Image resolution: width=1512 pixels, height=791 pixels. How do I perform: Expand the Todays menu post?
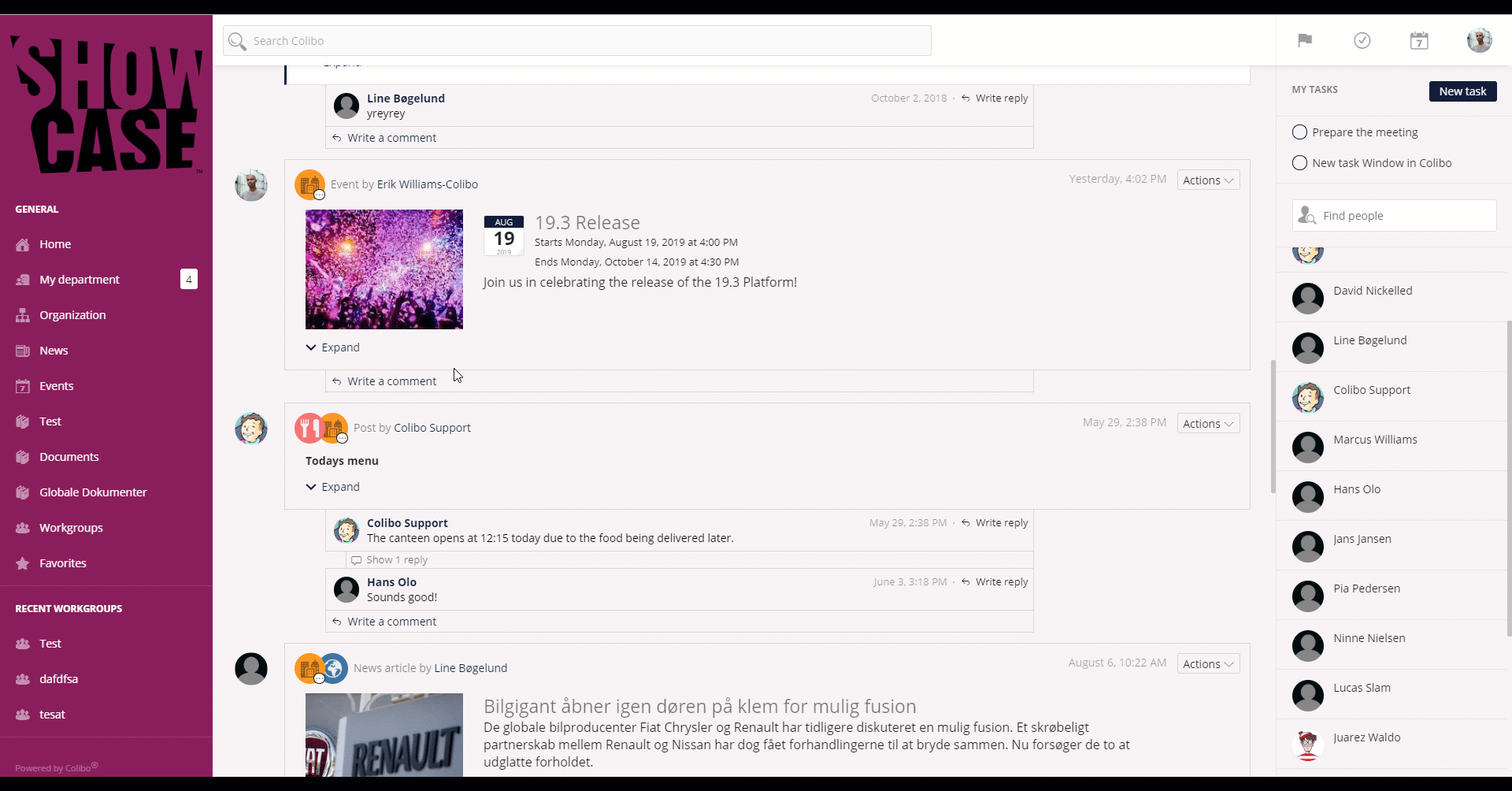point(333,487)
